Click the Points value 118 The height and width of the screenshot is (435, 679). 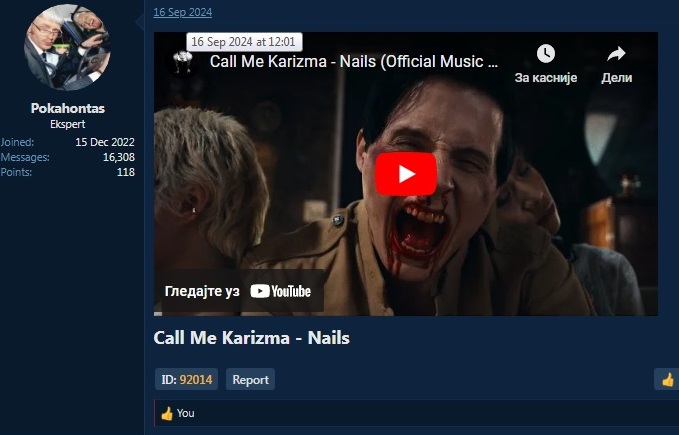point(126,172)
